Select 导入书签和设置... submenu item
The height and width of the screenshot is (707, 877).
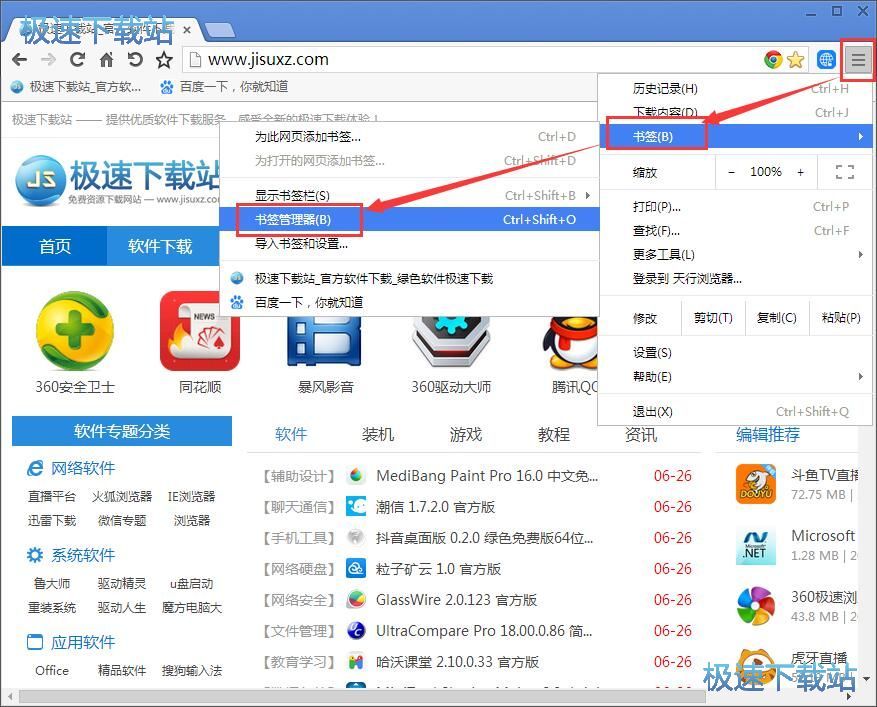pos(409,243)
